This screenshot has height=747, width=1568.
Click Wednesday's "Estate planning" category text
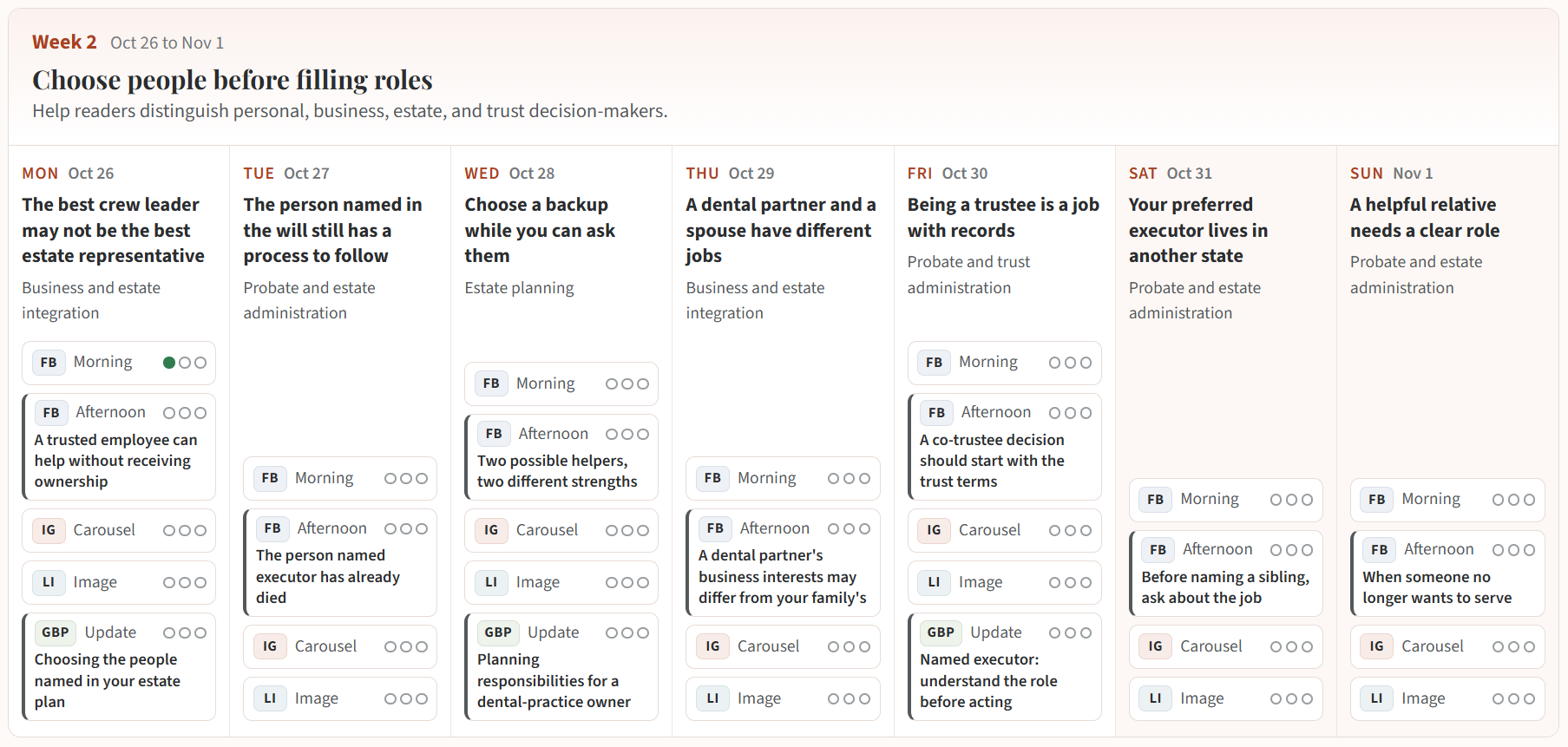(519, 288)
